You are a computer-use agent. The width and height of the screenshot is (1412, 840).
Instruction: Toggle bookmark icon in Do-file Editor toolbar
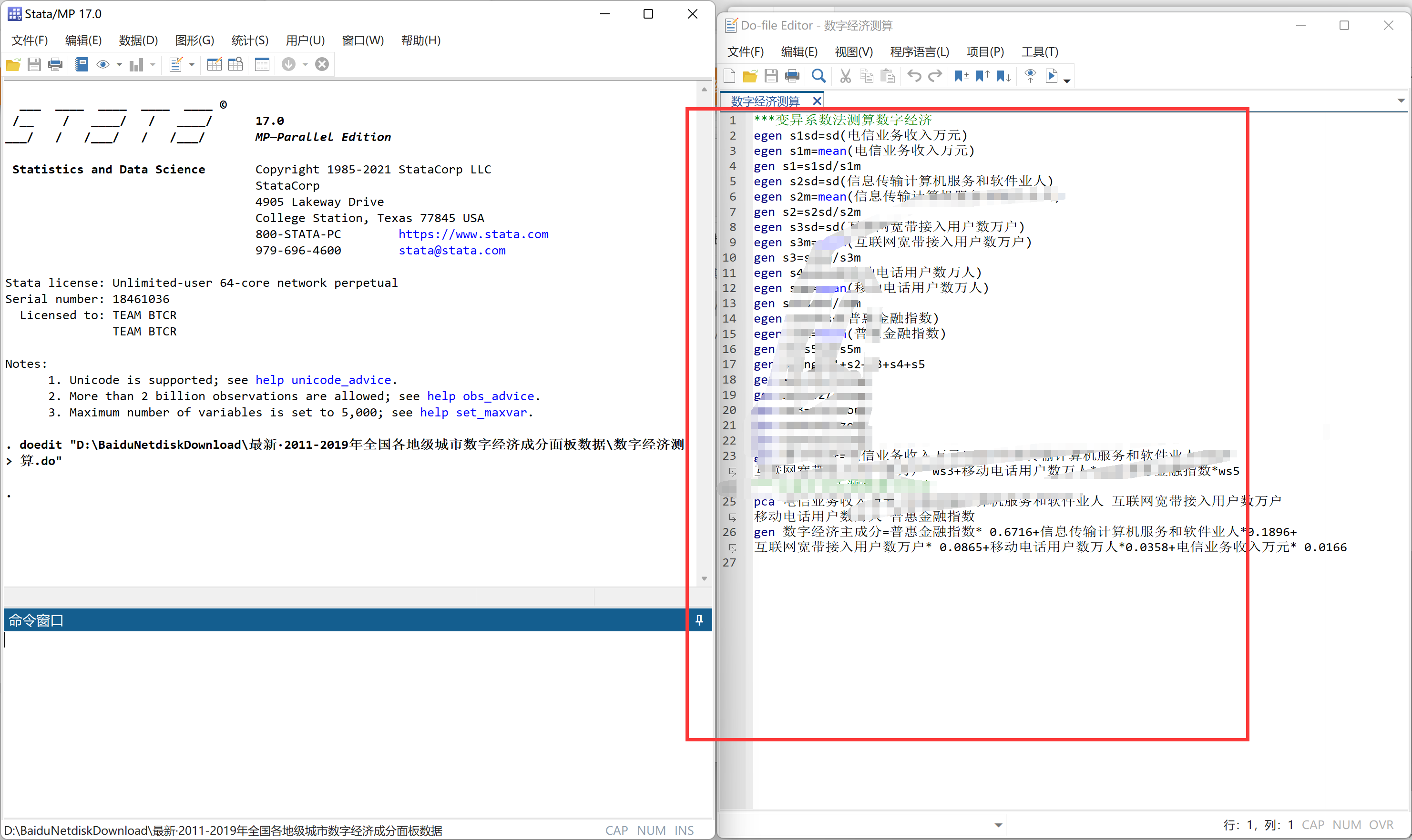click(x=961, y=76)
